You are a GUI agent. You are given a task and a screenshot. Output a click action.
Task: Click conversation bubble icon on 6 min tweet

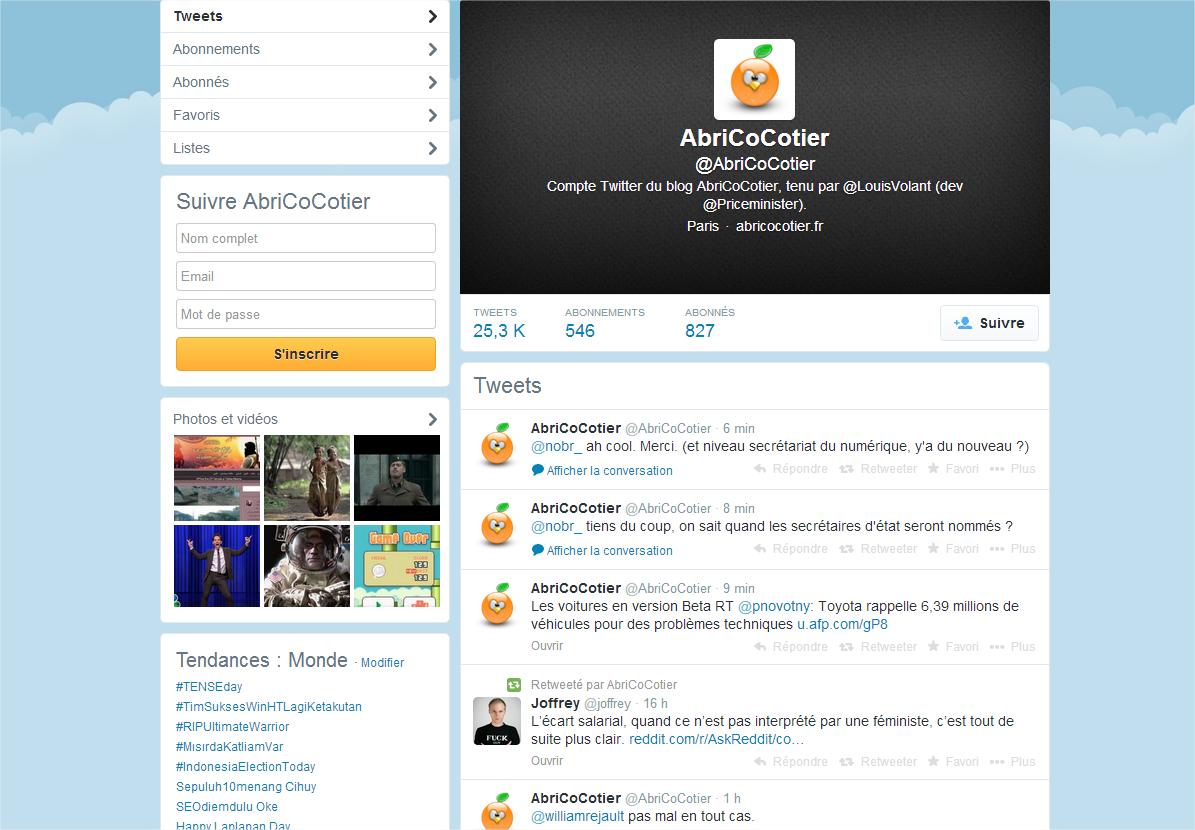point(538,470)
